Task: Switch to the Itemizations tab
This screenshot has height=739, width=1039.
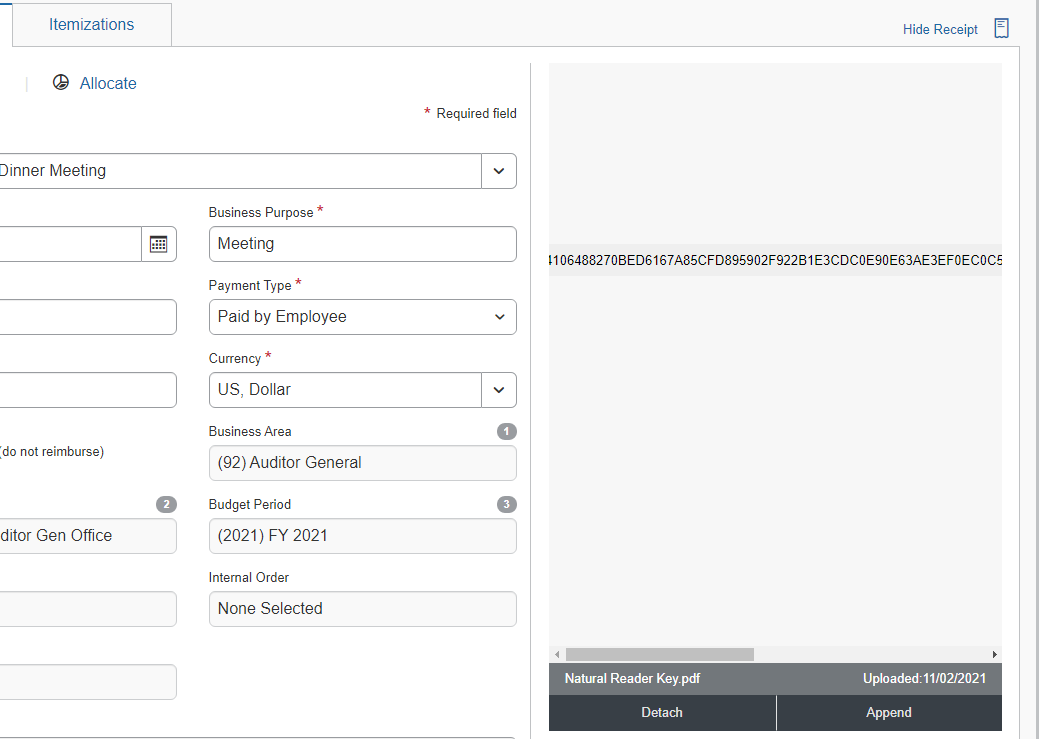Action: click(91, 25)
